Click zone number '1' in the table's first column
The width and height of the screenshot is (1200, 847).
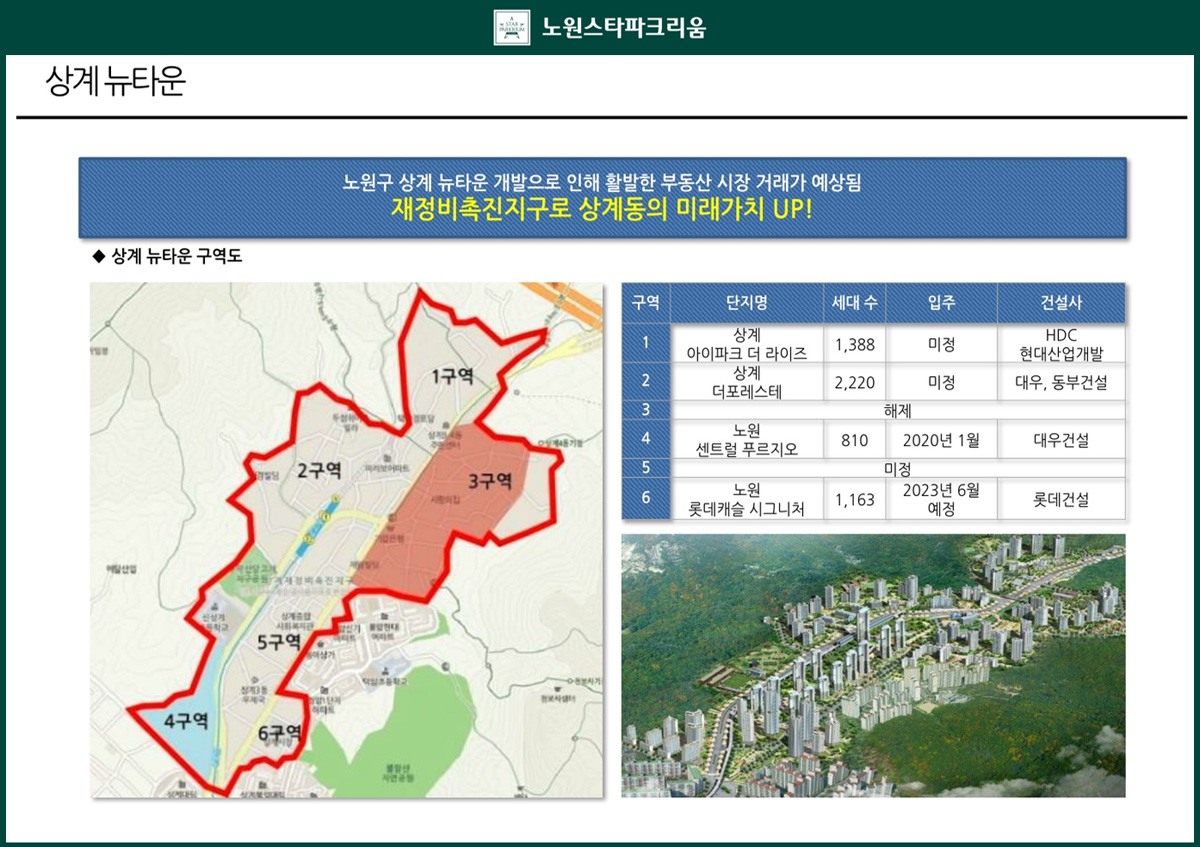point(646,344)
